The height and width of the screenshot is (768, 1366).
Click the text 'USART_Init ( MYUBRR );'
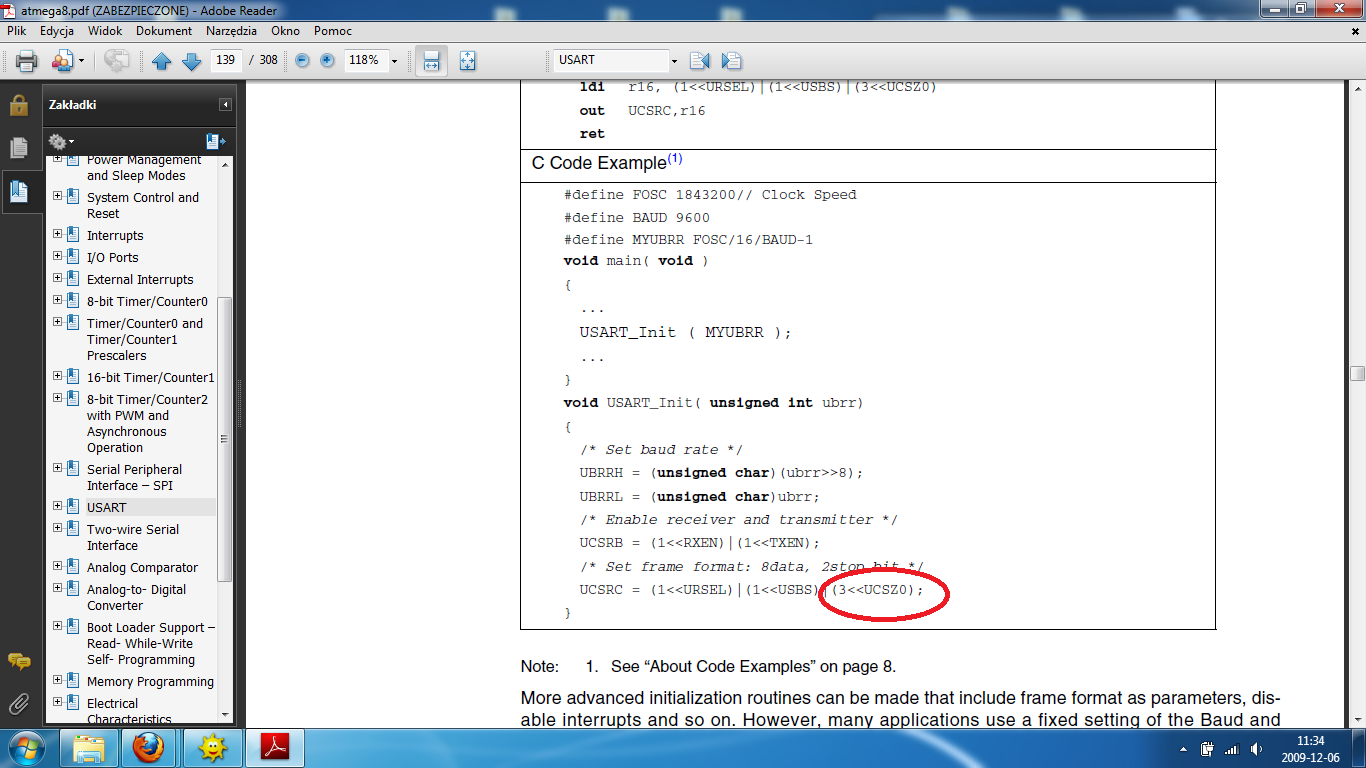[685, 332]
